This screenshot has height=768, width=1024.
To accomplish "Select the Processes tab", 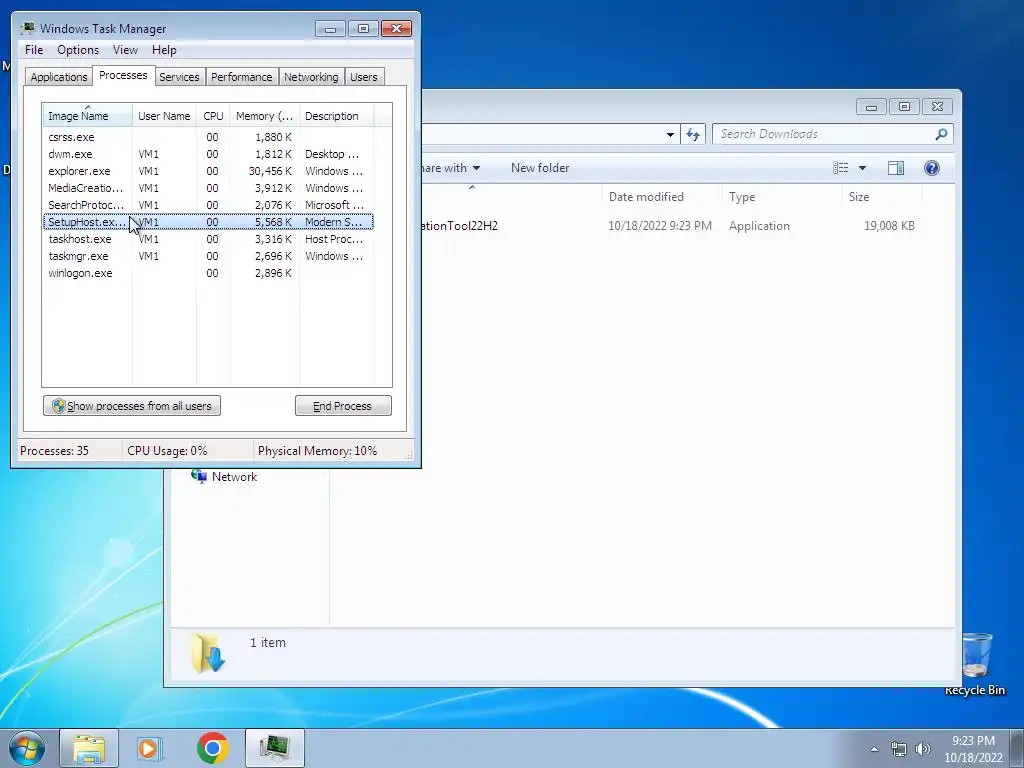I will [x=123, y=75].
